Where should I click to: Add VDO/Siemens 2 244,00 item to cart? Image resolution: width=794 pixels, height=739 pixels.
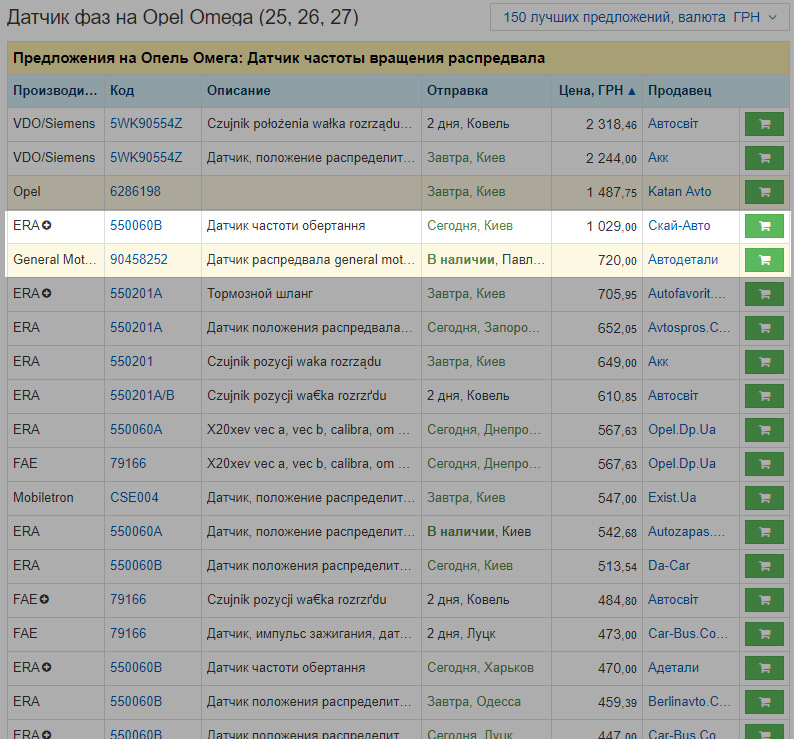pyautogui.click(x=764, y=158)
